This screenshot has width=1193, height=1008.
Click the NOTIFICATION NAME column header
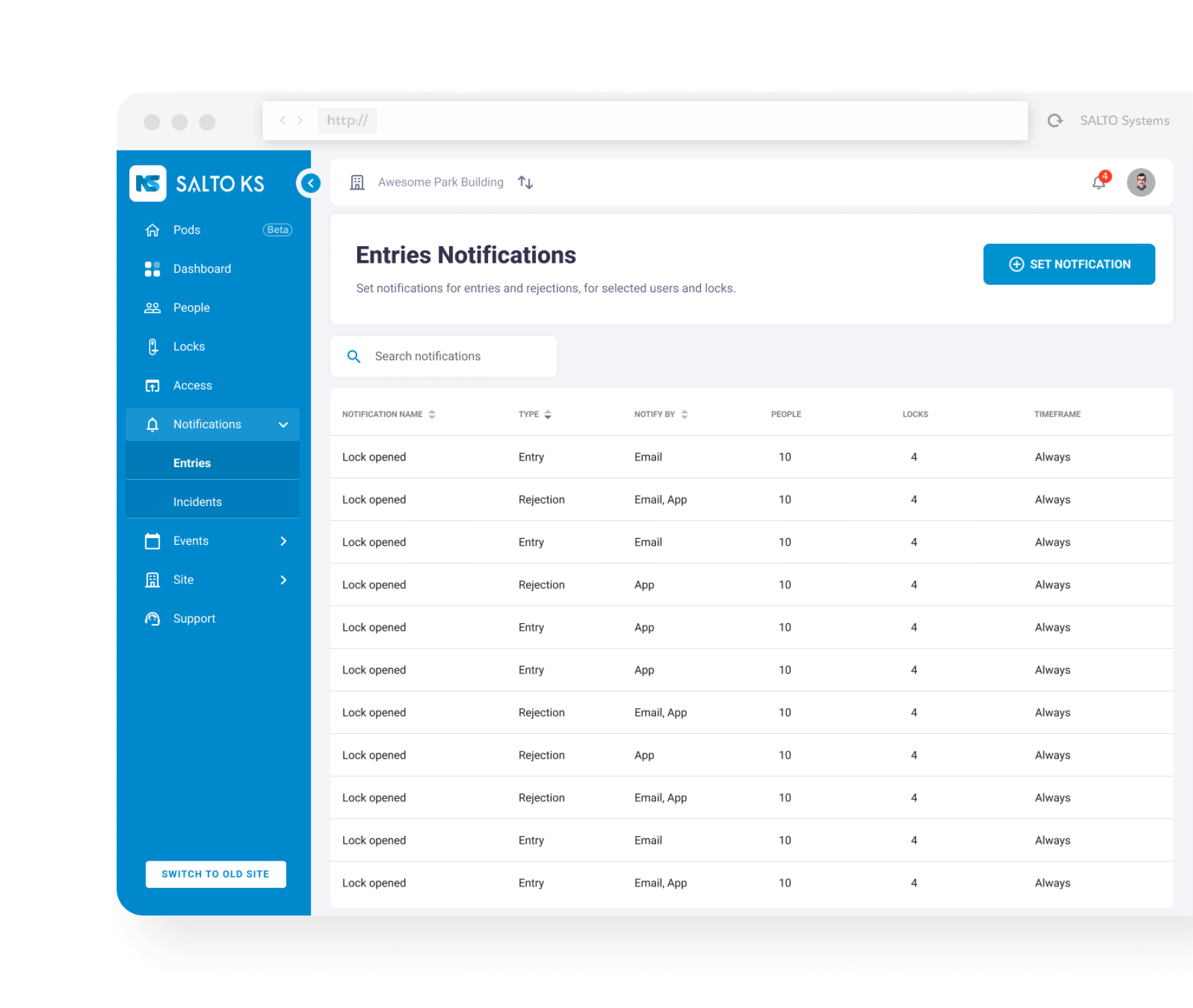[382, 414]
